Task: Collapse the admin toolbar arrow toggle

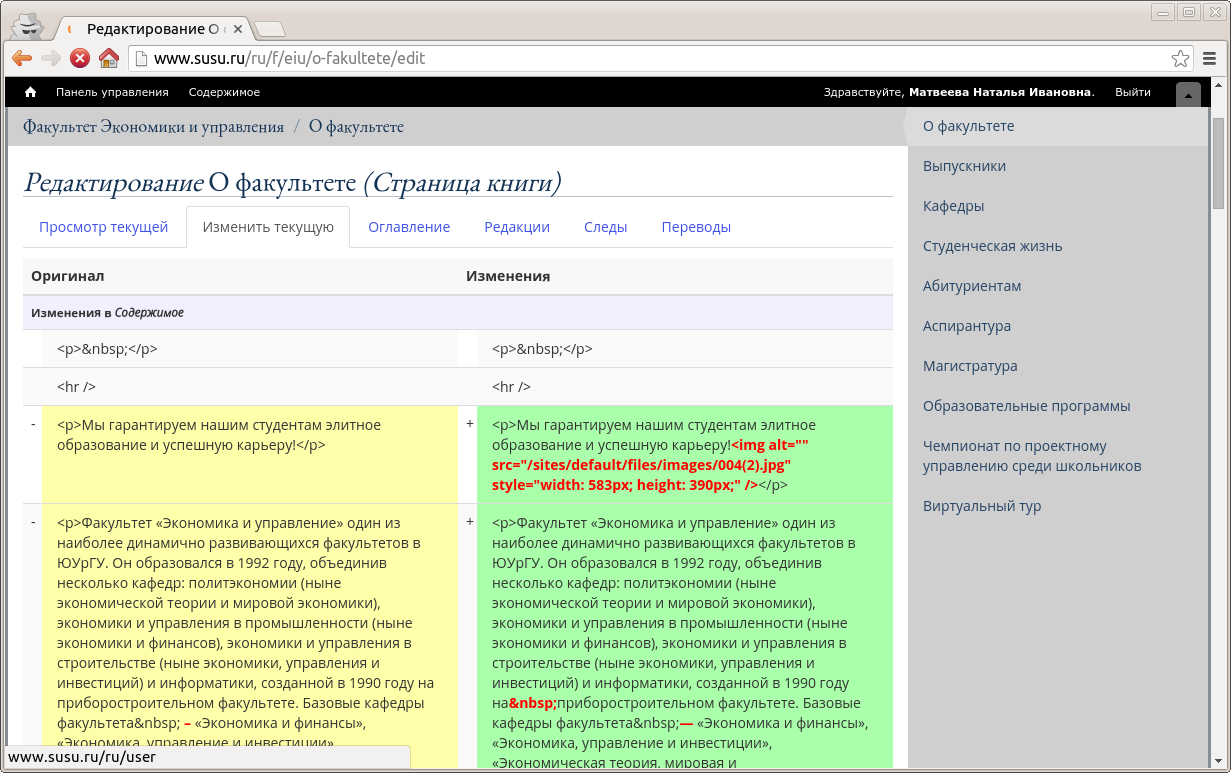Action: (1187, 95)
